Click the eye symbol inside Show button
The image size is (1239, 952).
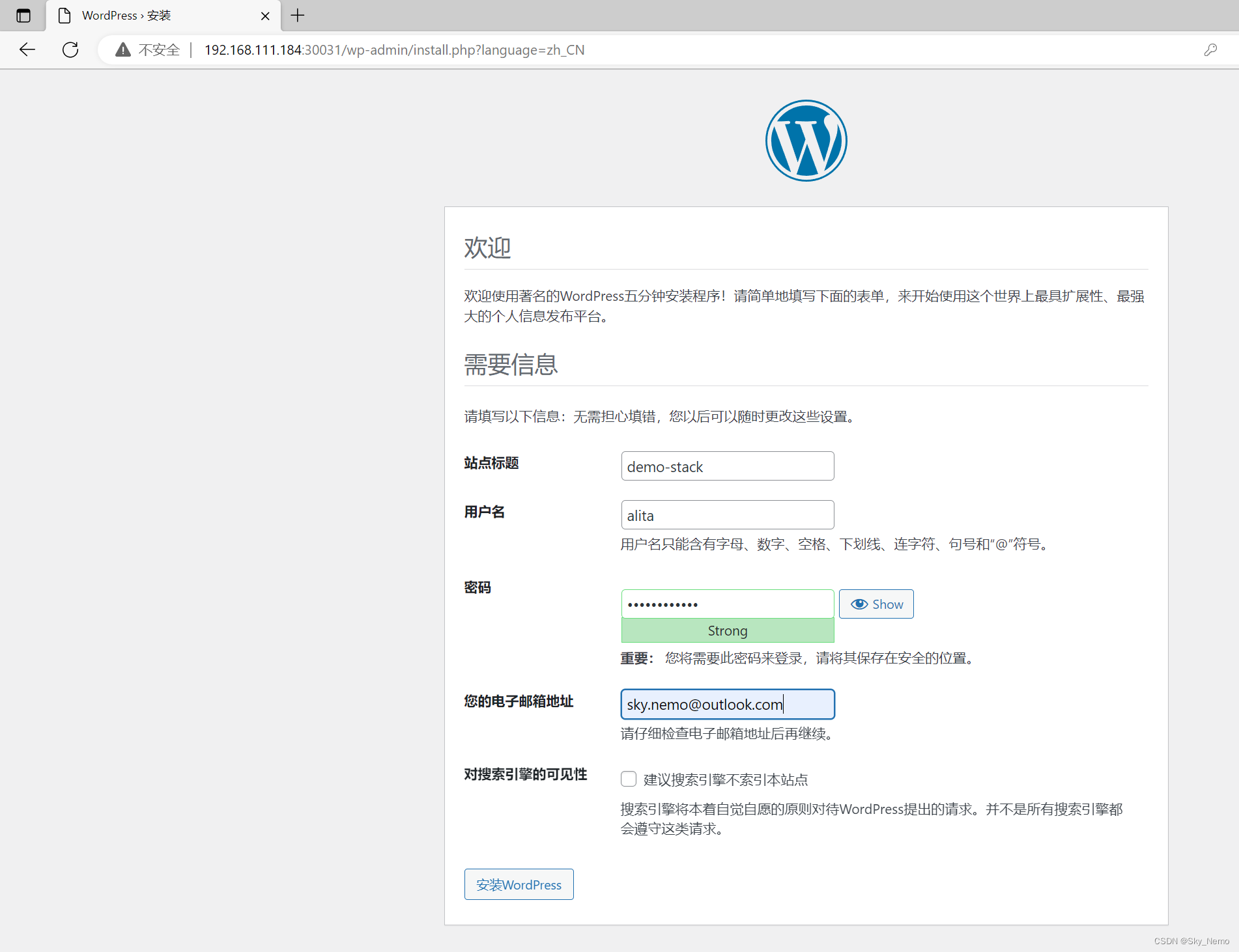tap(861, 604)
